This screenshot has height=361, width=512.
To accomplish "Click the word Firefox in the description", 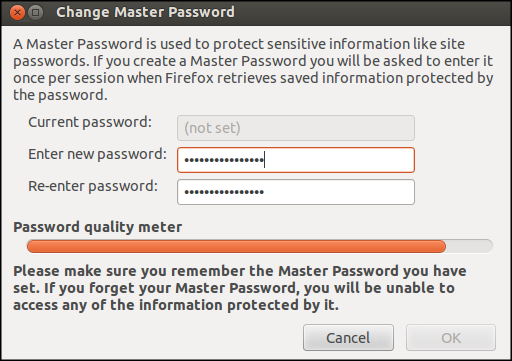I will tap(189, 78).
